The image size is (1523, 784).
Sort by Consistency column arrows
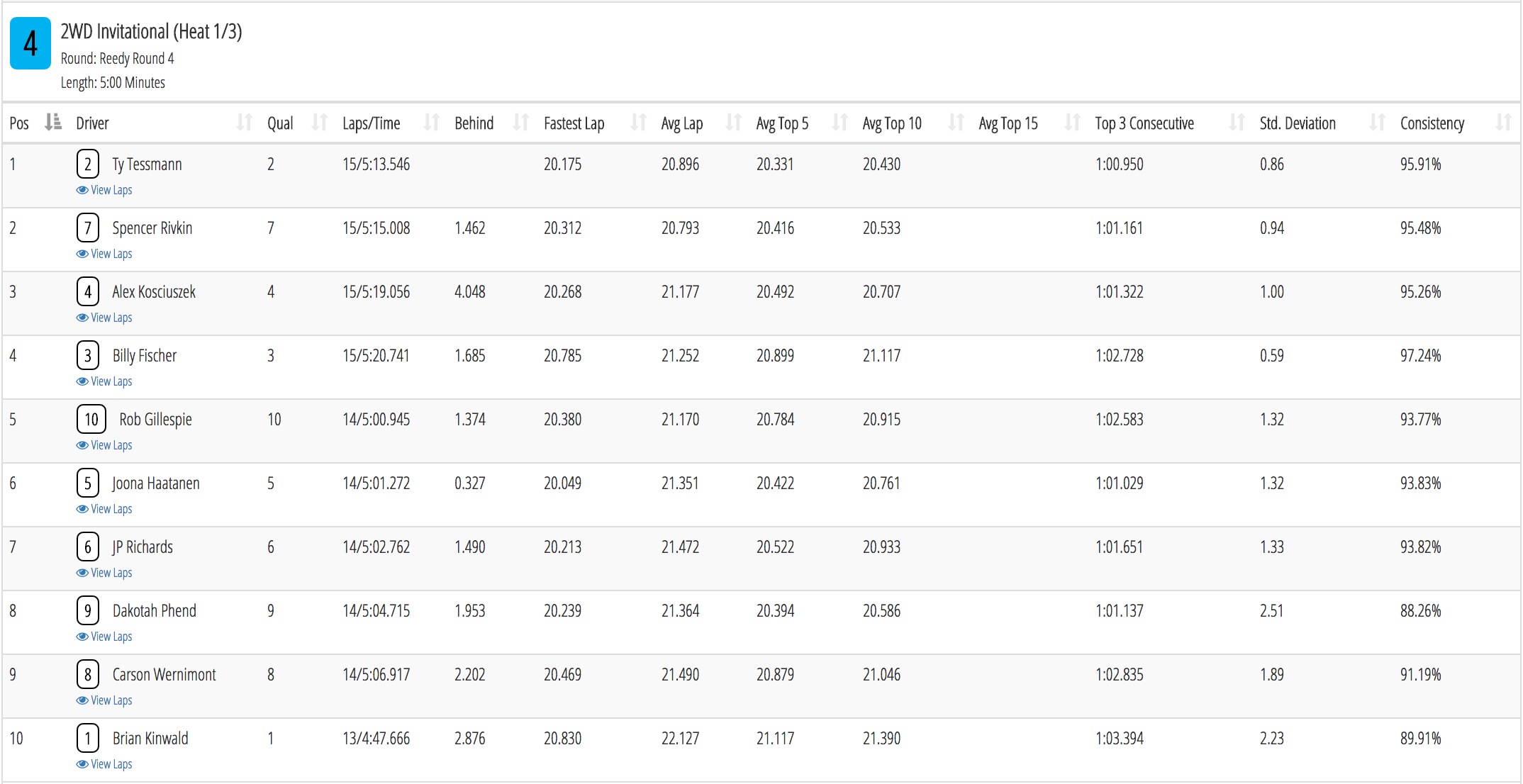(1504, 123)
